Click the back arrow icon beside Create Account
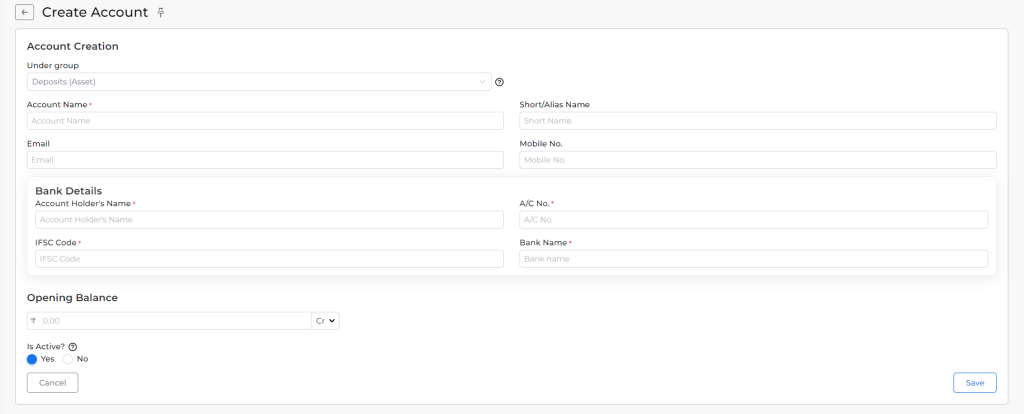1024x414 pixels. point(24,12)
